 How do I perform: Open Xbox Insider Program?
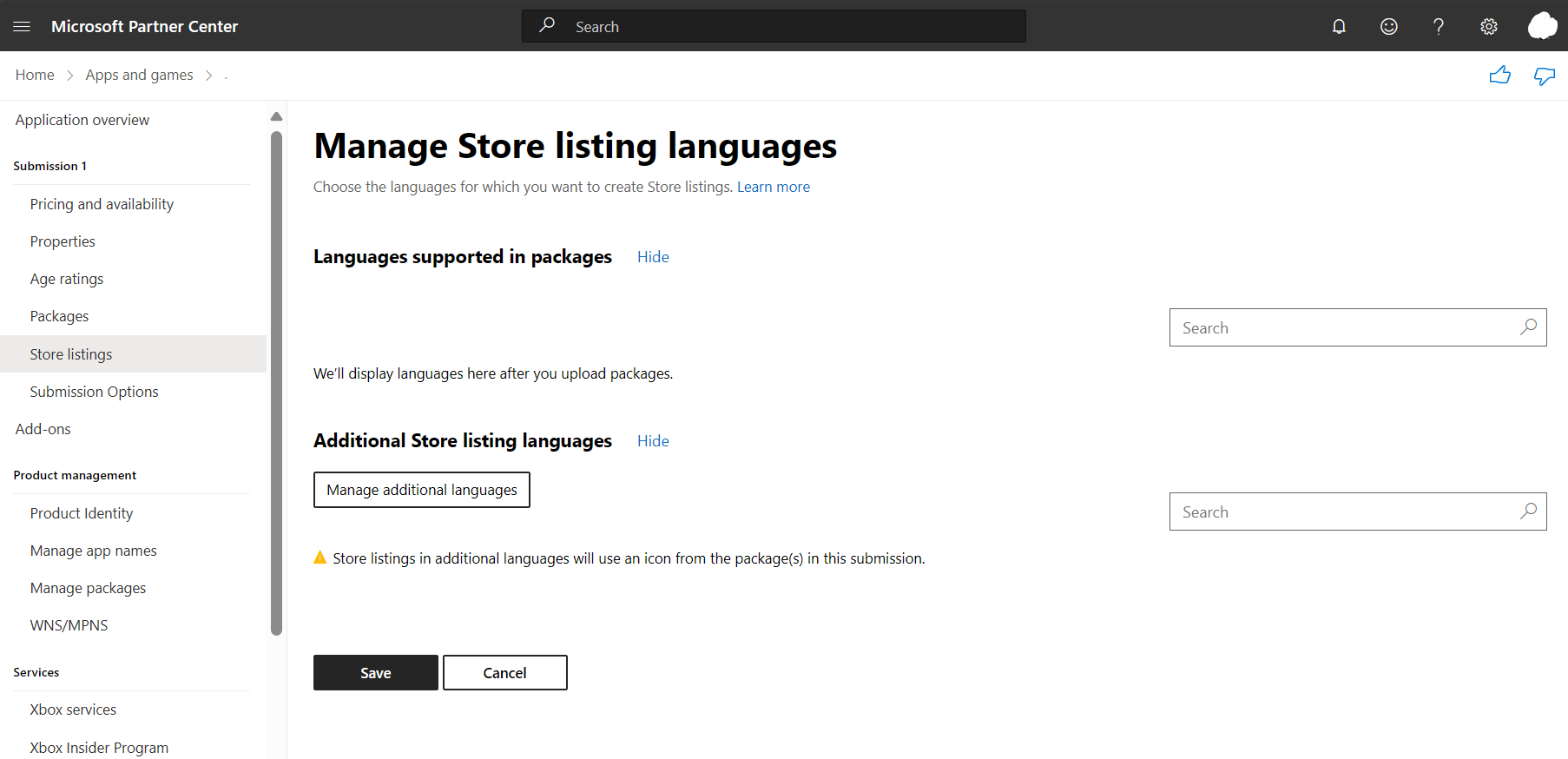coord(99,748)
